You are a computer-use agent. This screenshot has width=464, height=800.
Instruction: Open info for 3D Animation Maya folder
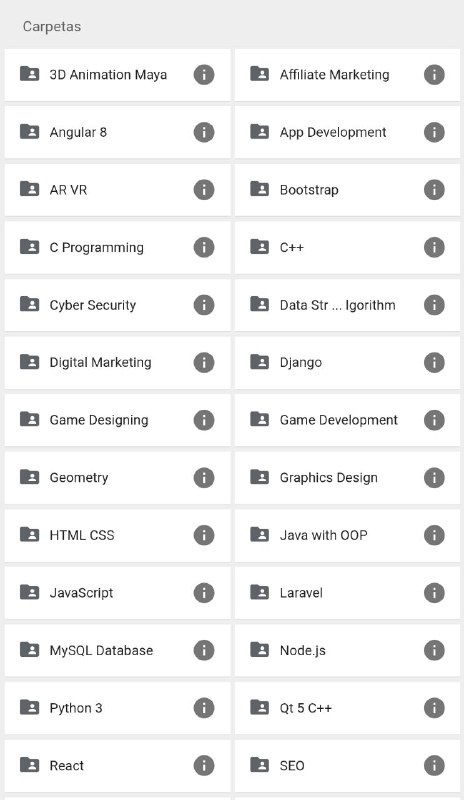[204, 74]
